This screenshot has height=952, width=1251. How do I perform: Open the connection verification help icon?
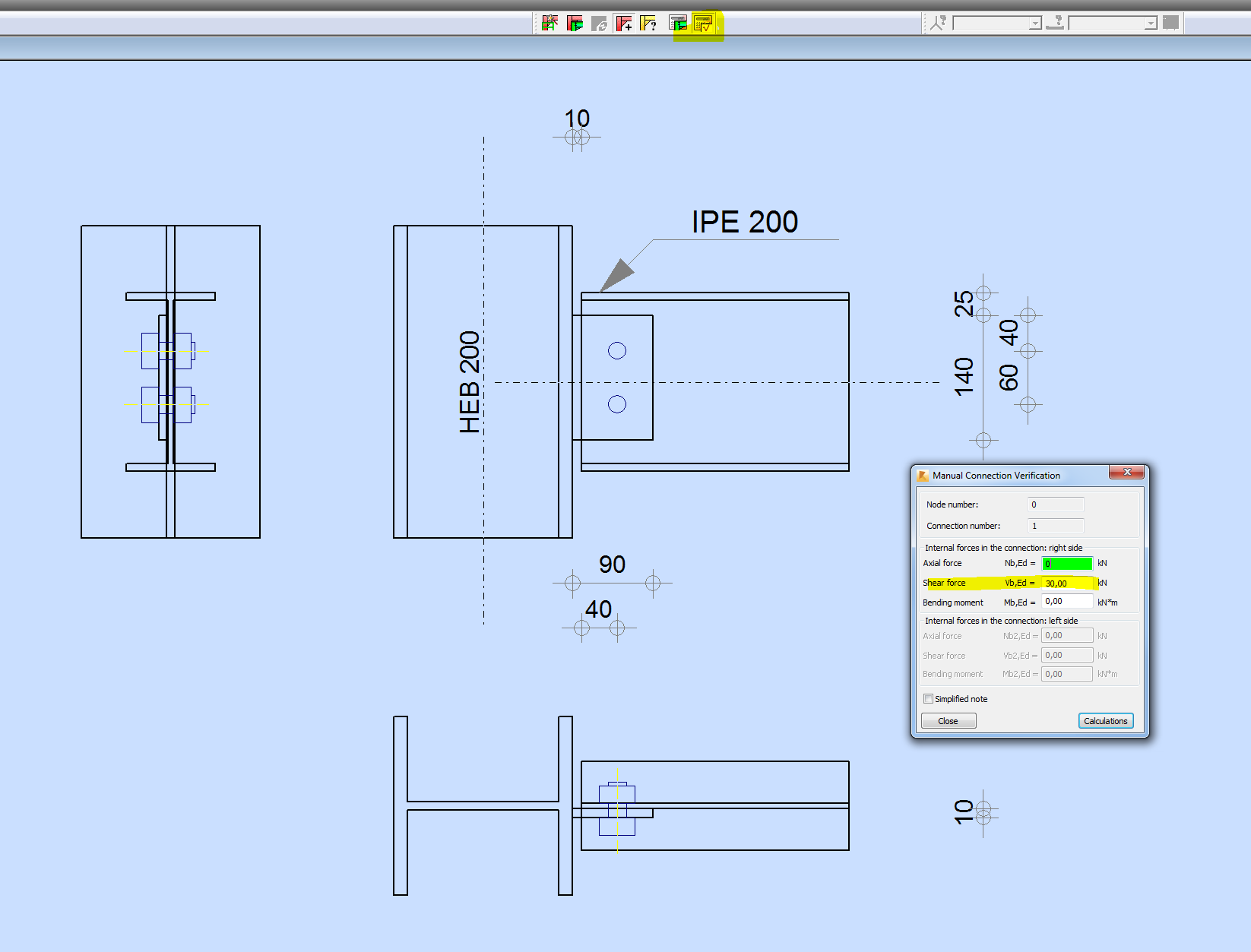[x=648, y=23]
